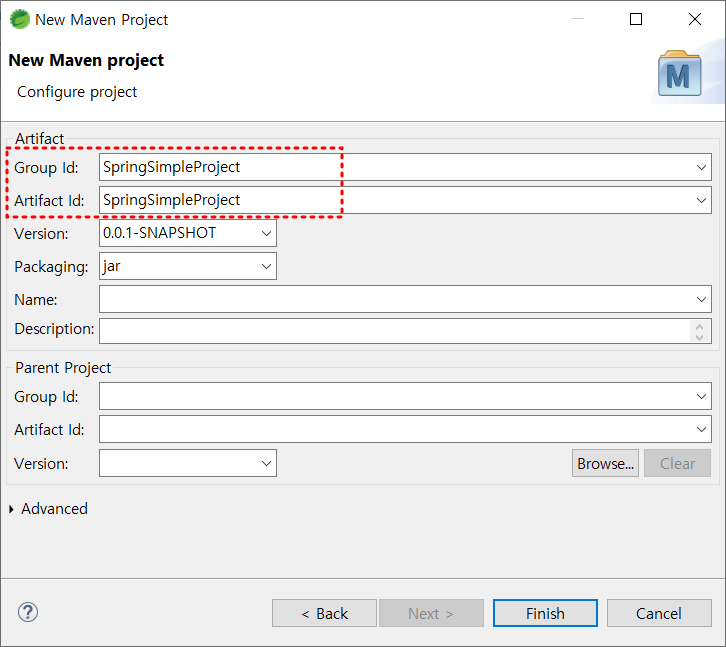Go to previous page with Back button

click(x=324, y=613)
